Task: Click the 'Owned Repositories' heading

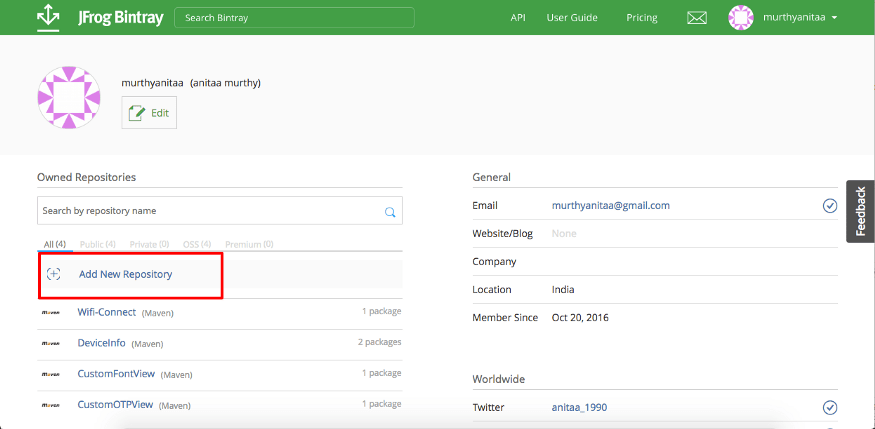Action: (86, 177)
